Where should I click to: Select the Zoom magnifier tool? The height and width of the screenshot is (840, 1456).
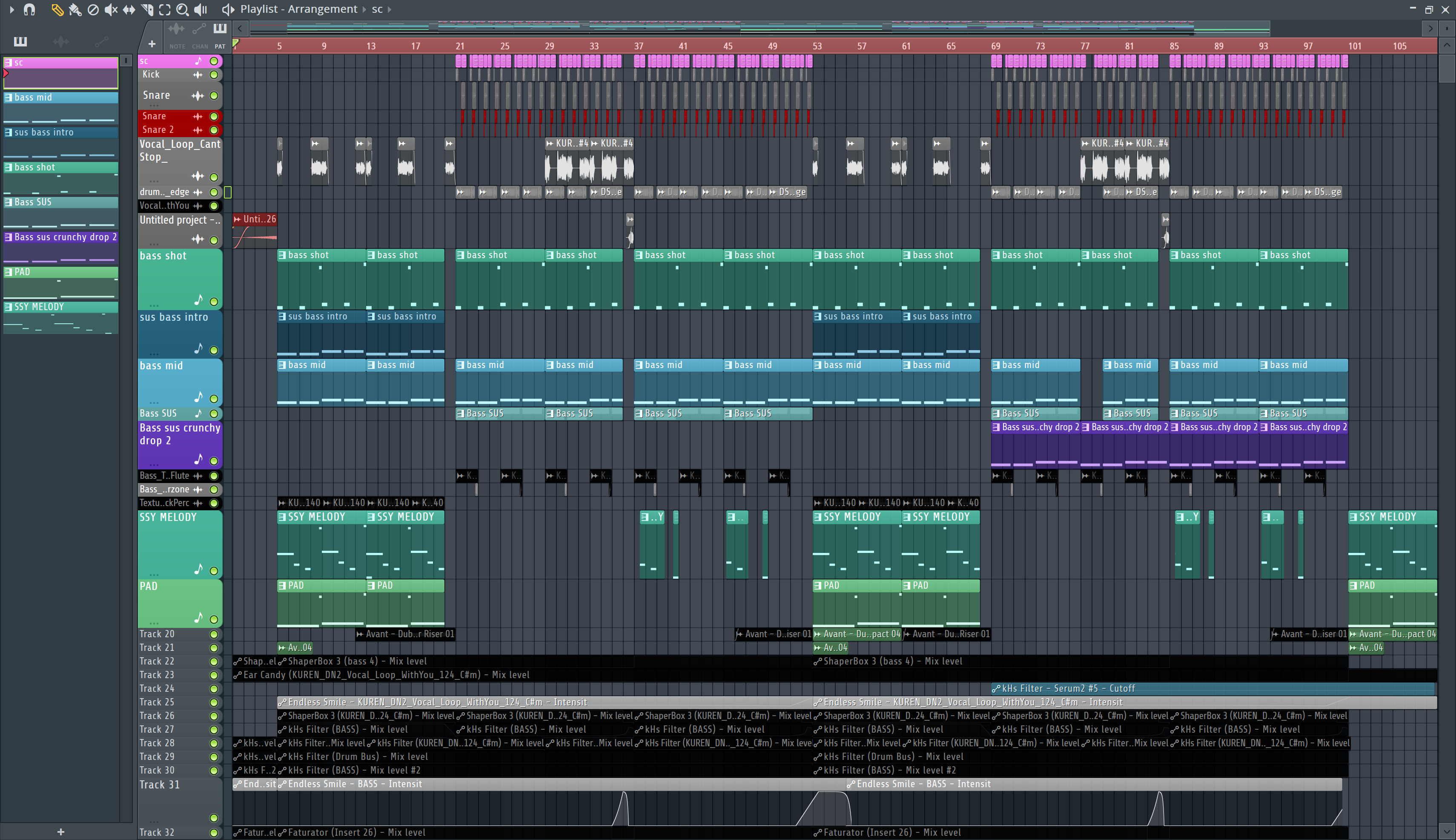point(182,9)
